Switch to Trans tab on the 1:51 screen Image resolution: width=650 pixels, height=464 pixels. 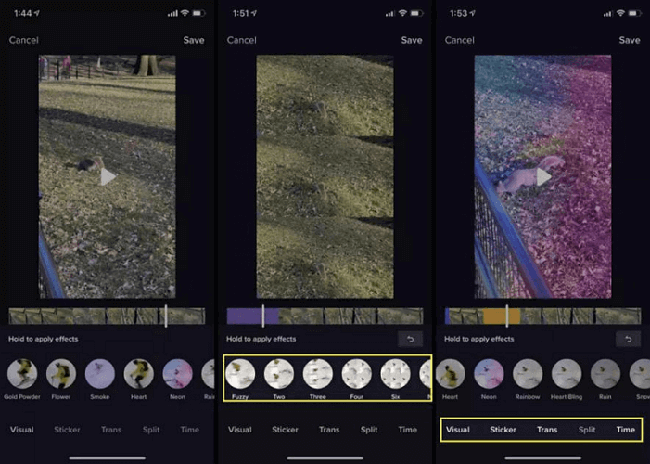click(329, 430)
